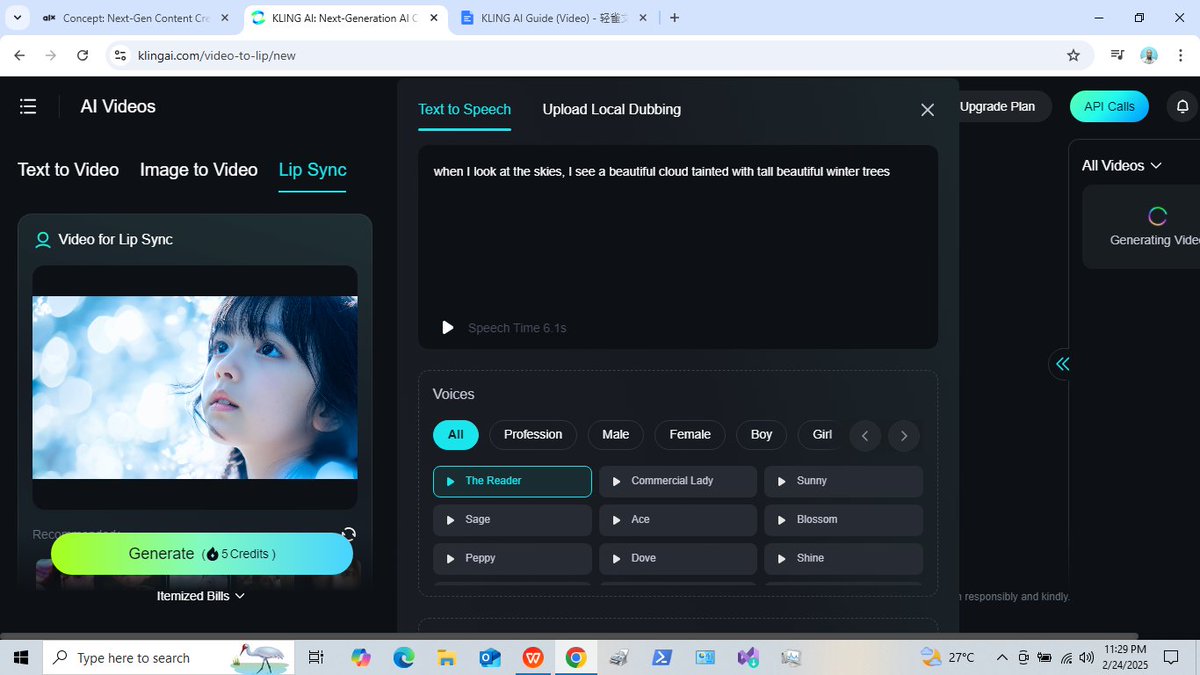1200x675 pixels.
Task: Open API Calls
Action: tap(1109, 106)
